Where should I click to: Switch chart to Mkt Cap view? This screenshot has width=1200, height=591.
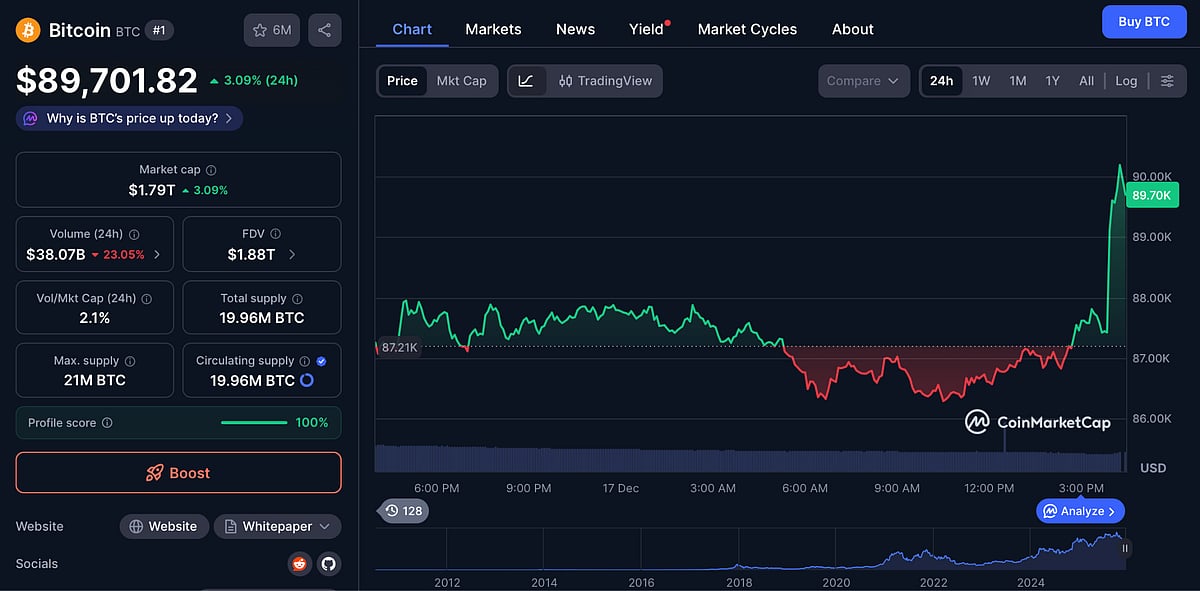click(462, 81)
